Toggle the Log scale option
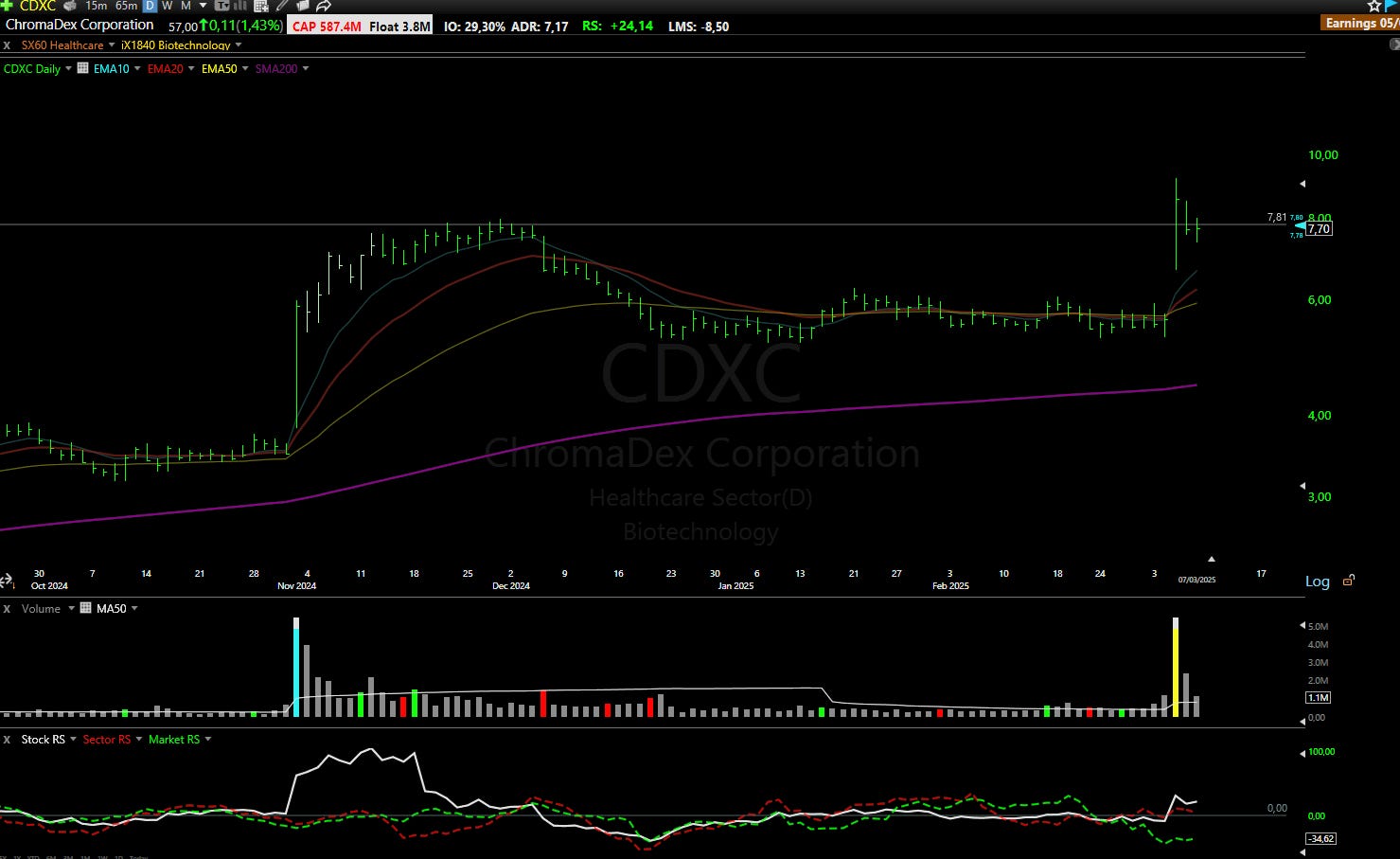The image size is (1400, 859). (1318, 582)
